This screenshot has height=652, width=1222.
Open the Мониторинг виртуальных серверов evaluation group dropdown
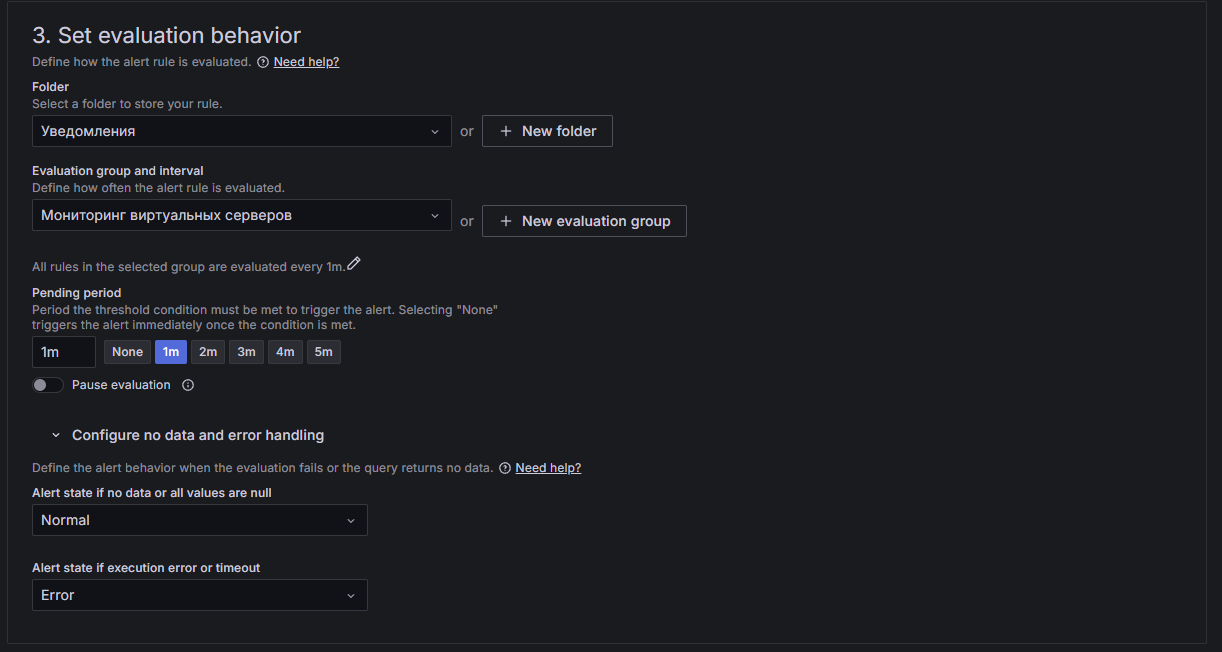(x=242, y=215)
